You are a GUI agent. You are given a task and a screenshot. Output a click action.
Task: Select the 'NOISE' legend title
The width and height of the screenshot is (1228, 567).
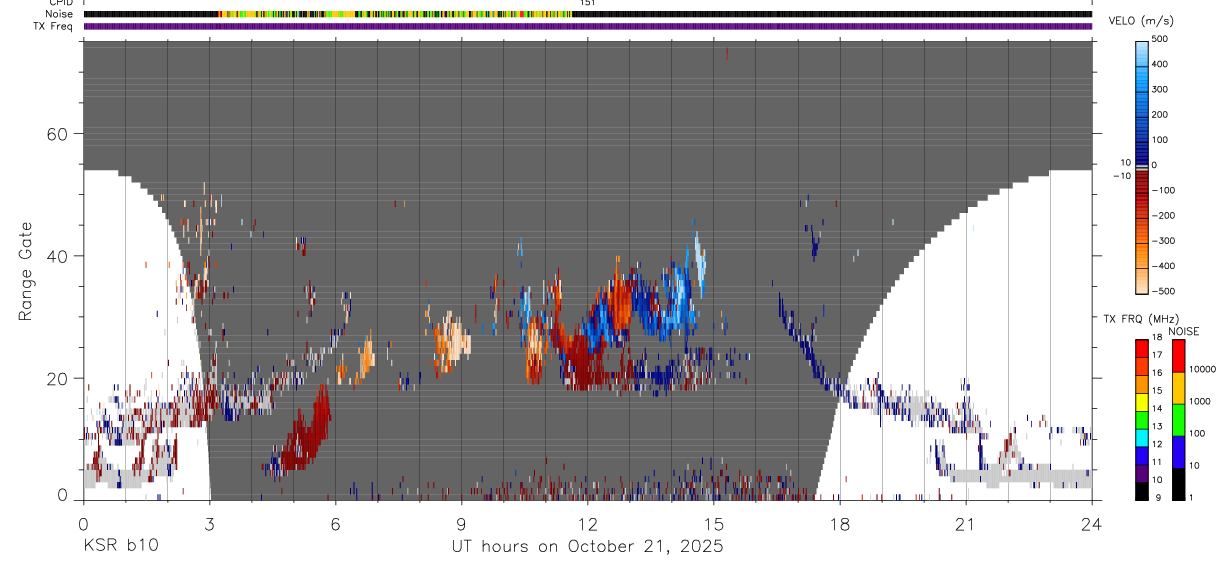coord(1183,331)
